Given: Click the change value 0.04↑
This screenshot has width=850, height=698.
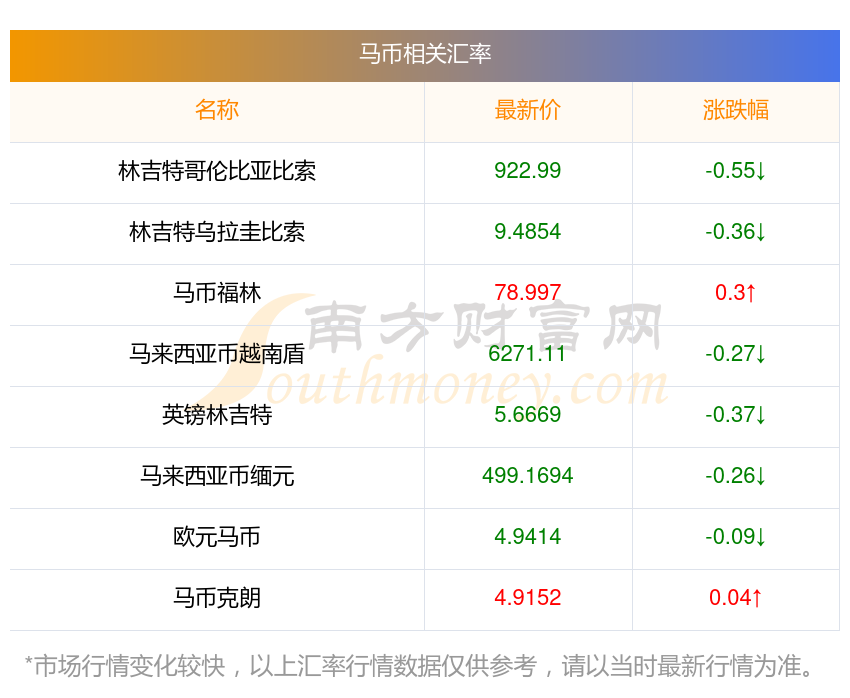Looking at the screenshot, I should point(736,598).
